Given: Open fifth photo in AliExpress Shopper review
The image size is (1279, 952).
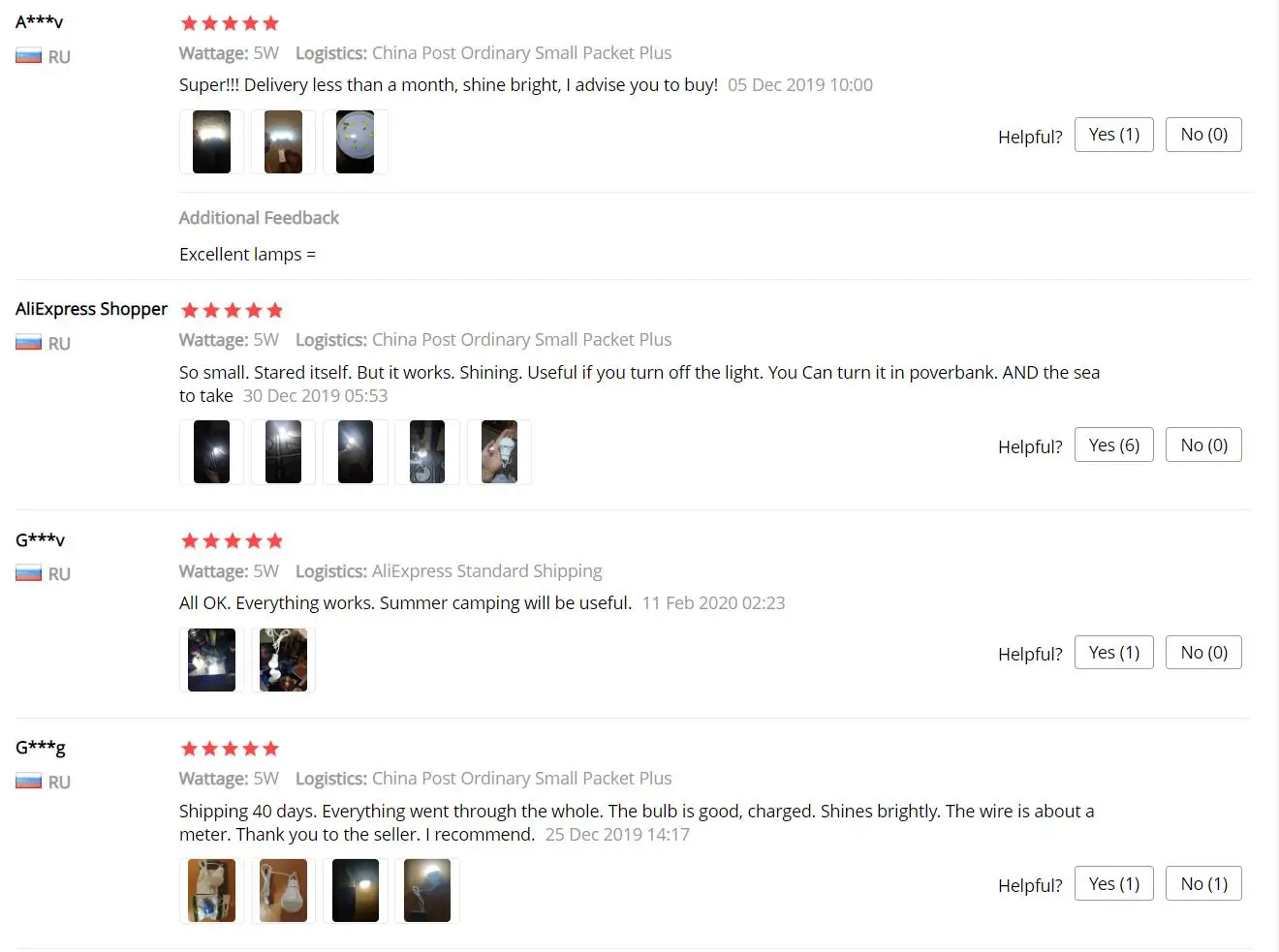Looking at the screenshot, I should 499,451.
